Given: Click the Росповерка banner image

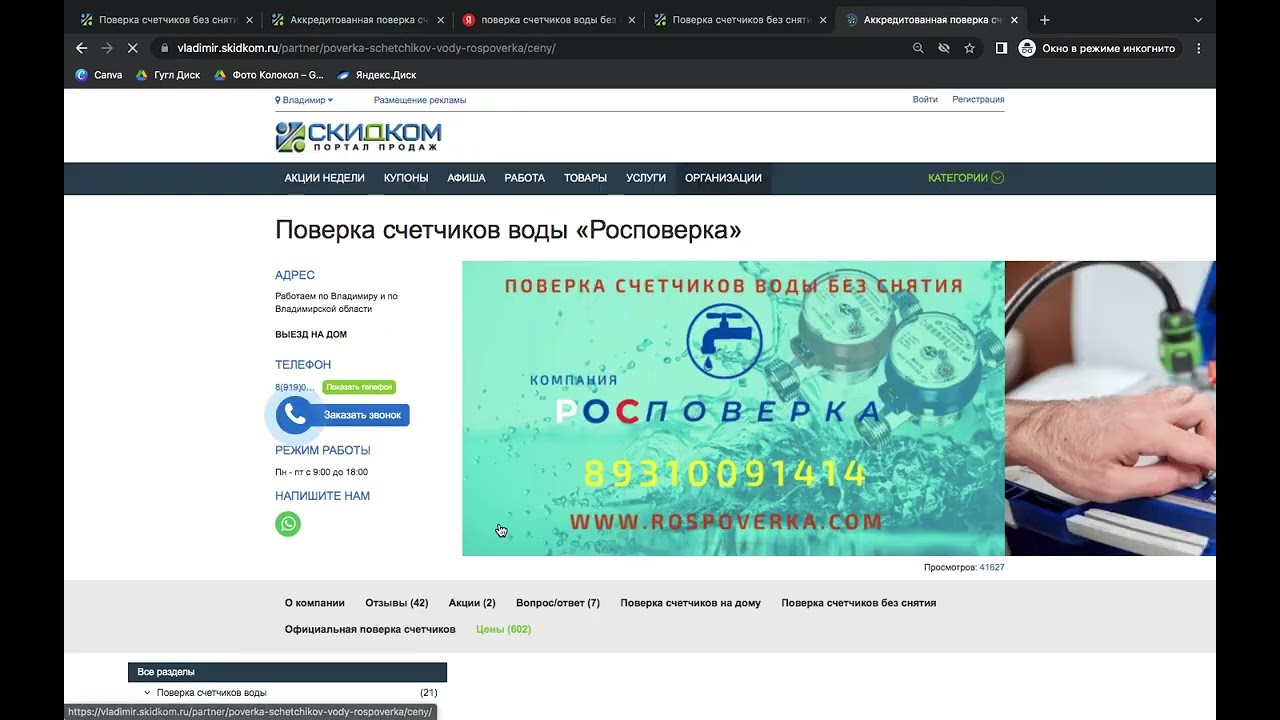Looking at the screenshot, I should tap(733, 408).
